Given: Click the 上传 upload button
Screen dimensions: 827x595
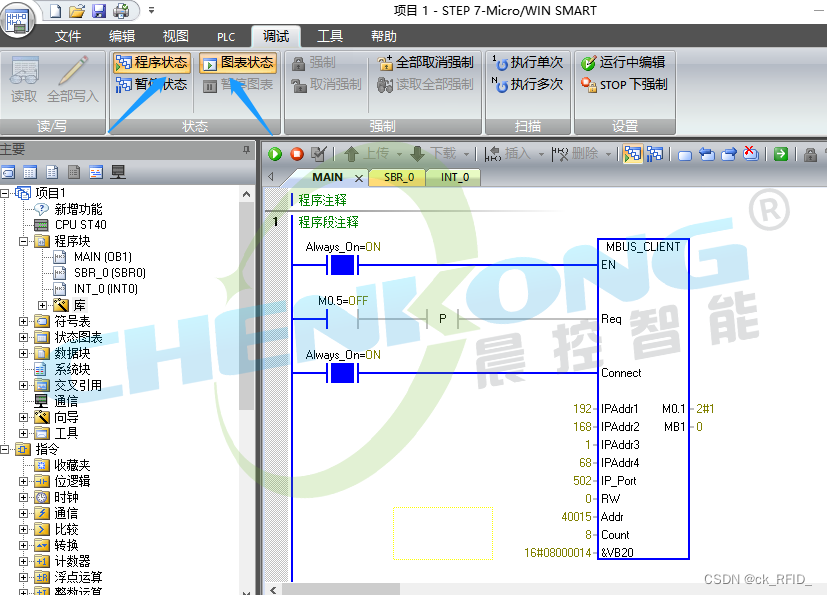Looking at the screenshot, I should (x=367, y=153).
